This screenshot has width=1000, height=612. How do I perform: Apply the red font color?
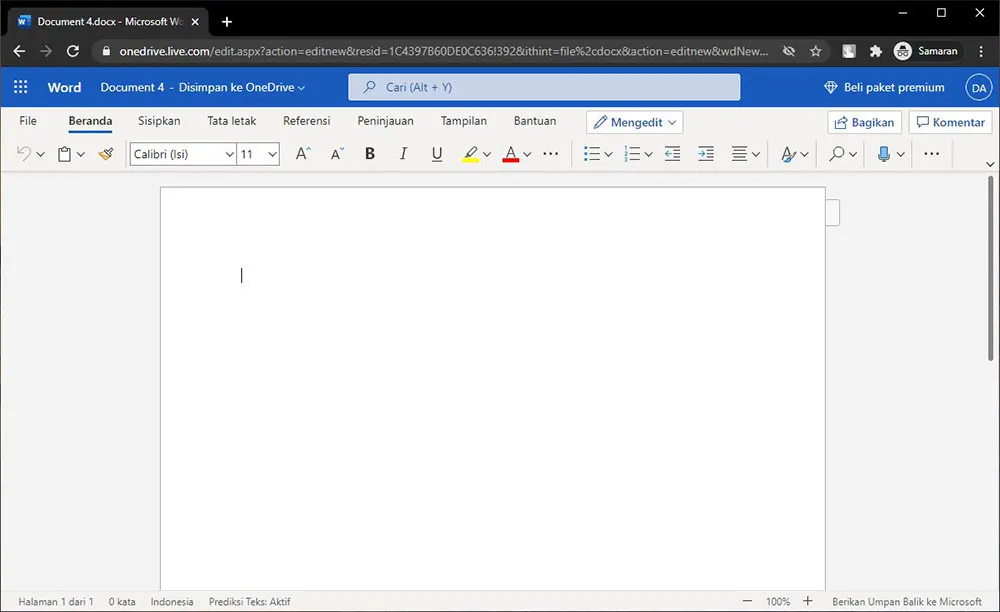[510, 154]
